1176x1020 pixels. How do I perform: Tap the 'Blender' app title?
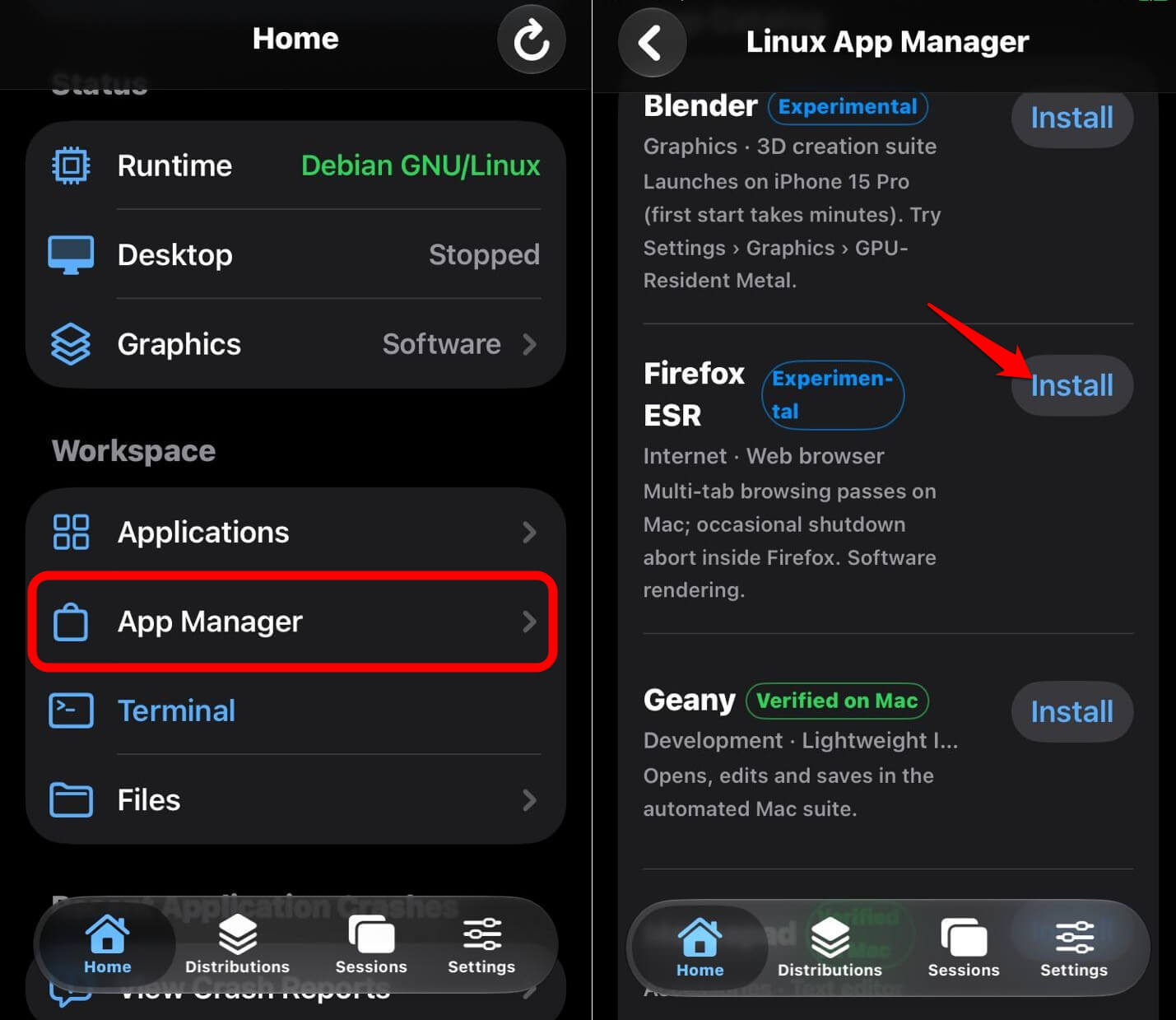(700, 106)
